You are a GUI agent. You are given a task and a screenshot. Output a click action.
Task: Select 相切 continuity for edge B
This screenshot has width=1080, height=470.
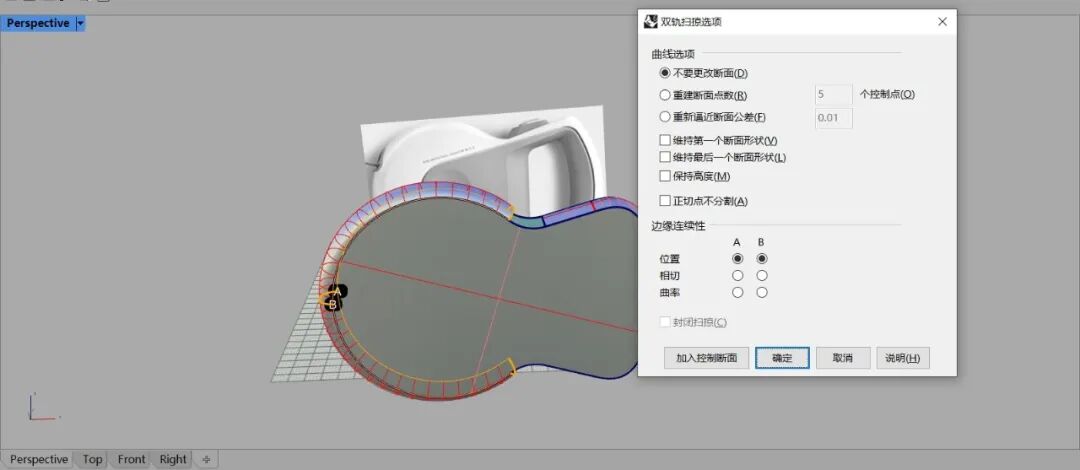(x=762, y=276)
